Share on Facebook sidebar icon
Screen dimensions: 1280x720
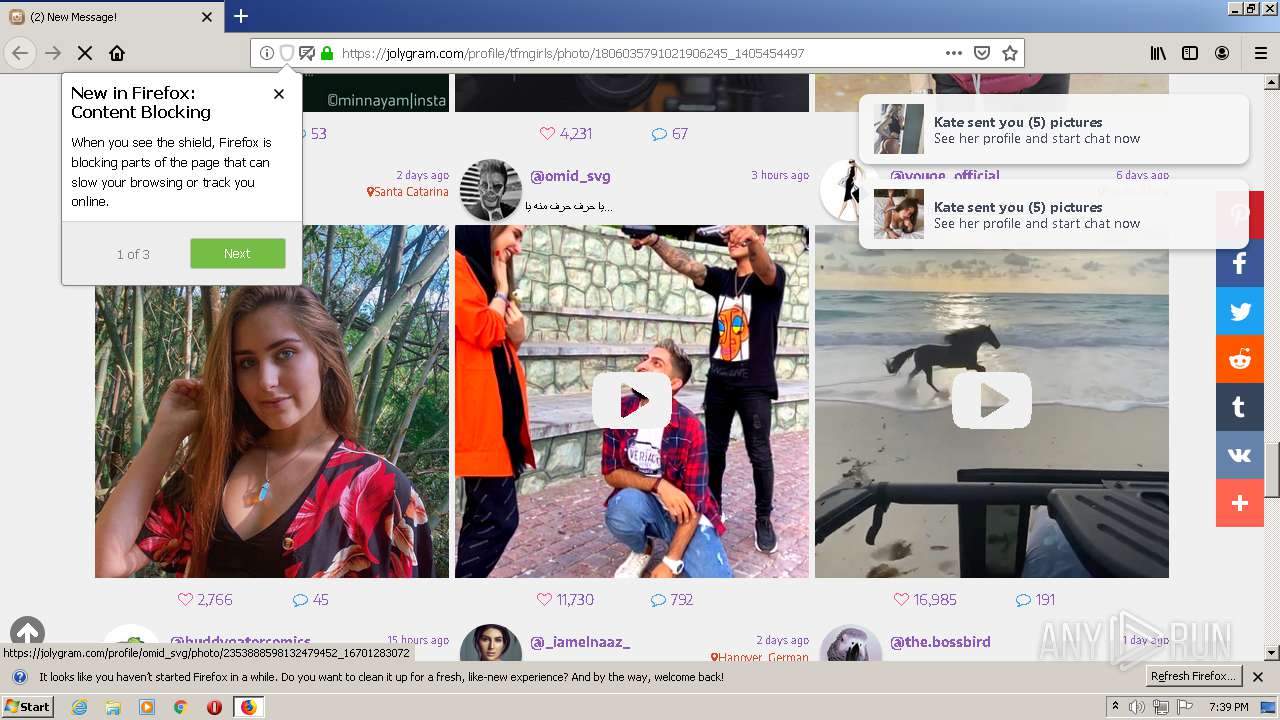click(x=1240, y=264)
